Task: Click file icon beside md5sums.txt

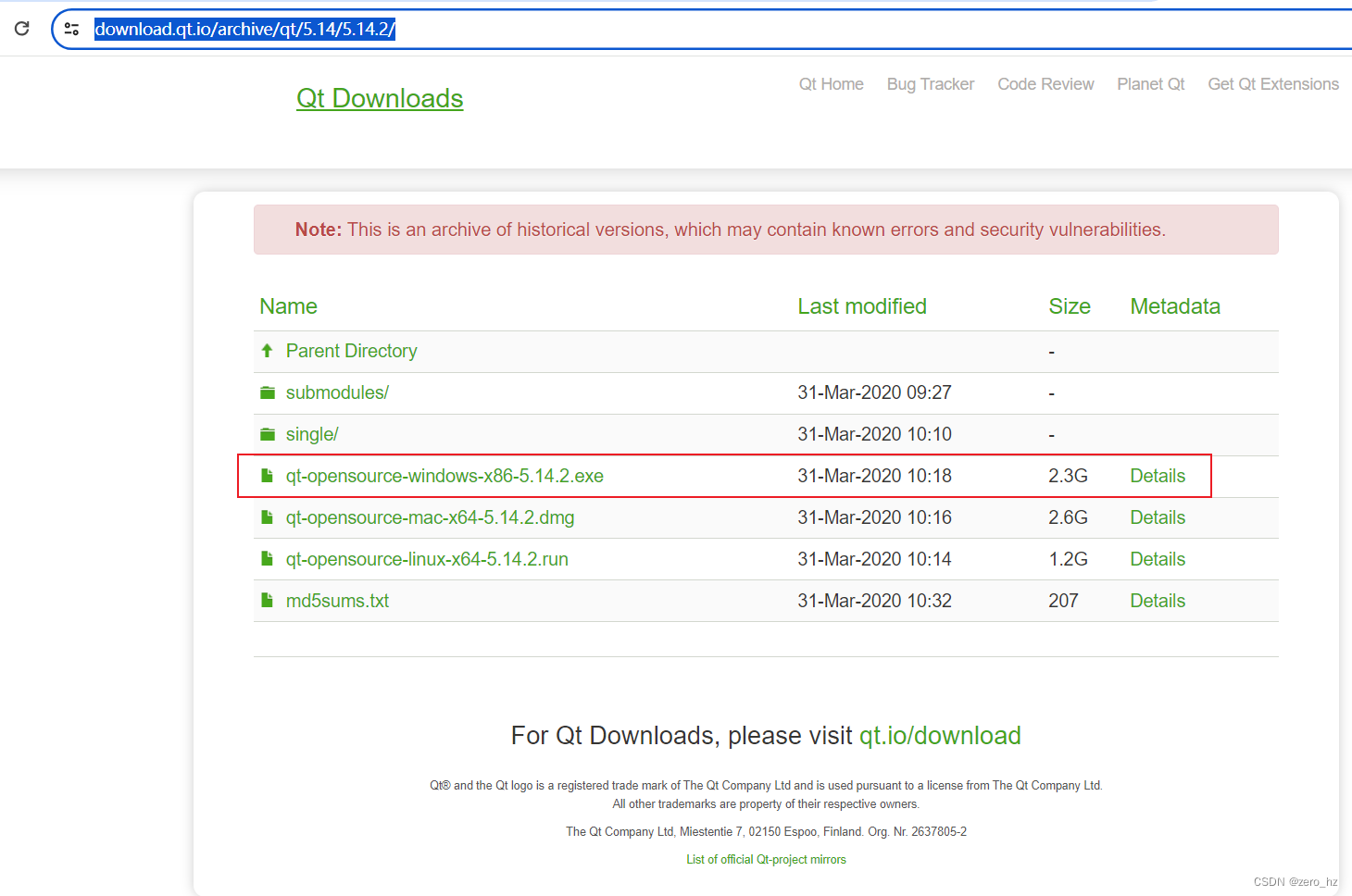Action: click(x=267, y=601)
